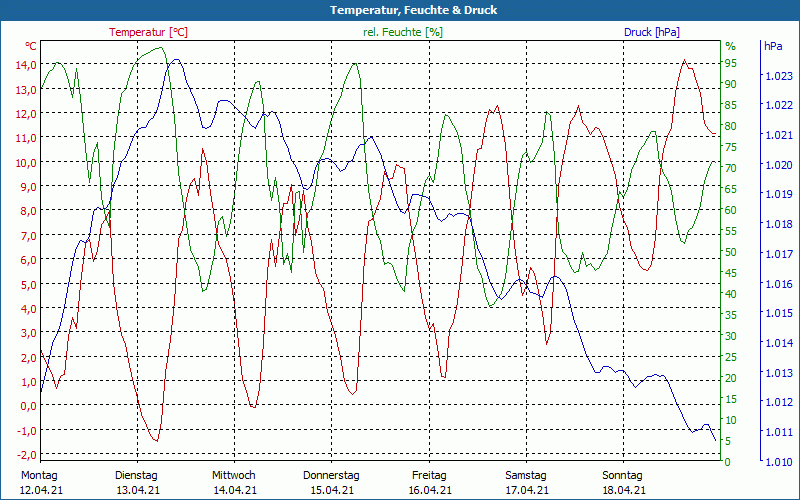This screenshot has width=800, height=500.
Task: Select the green rel. Feuchte [%] legend label
Action: 402,32
